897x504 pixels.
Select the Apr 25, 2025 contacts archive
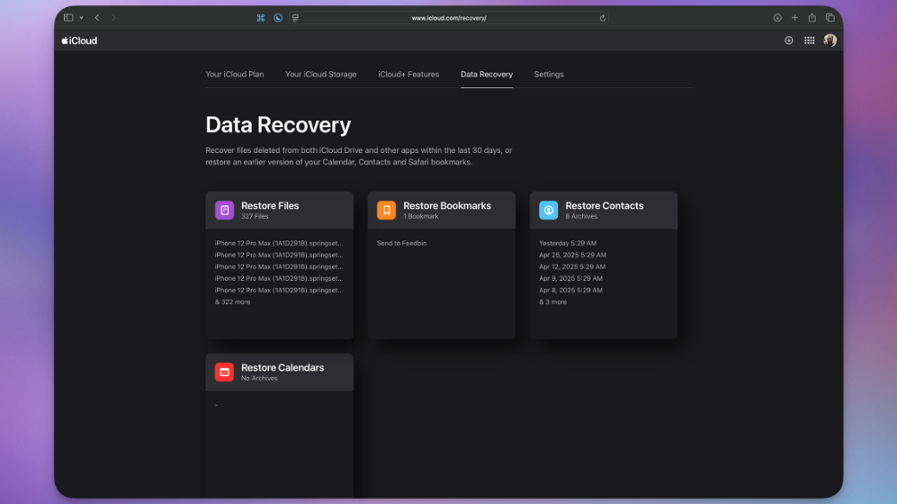click(x=572, y=255)
